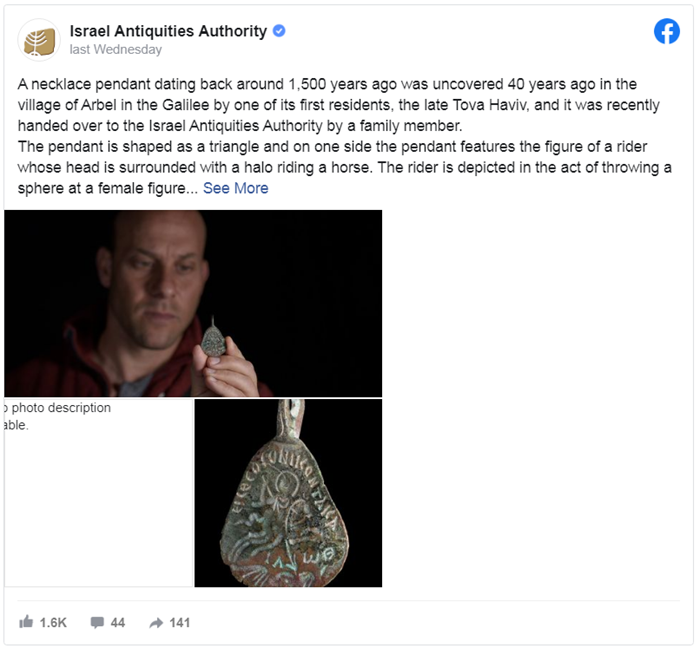View the 141 shares count
The image size is (700, 648).
(x=179, y=623)
